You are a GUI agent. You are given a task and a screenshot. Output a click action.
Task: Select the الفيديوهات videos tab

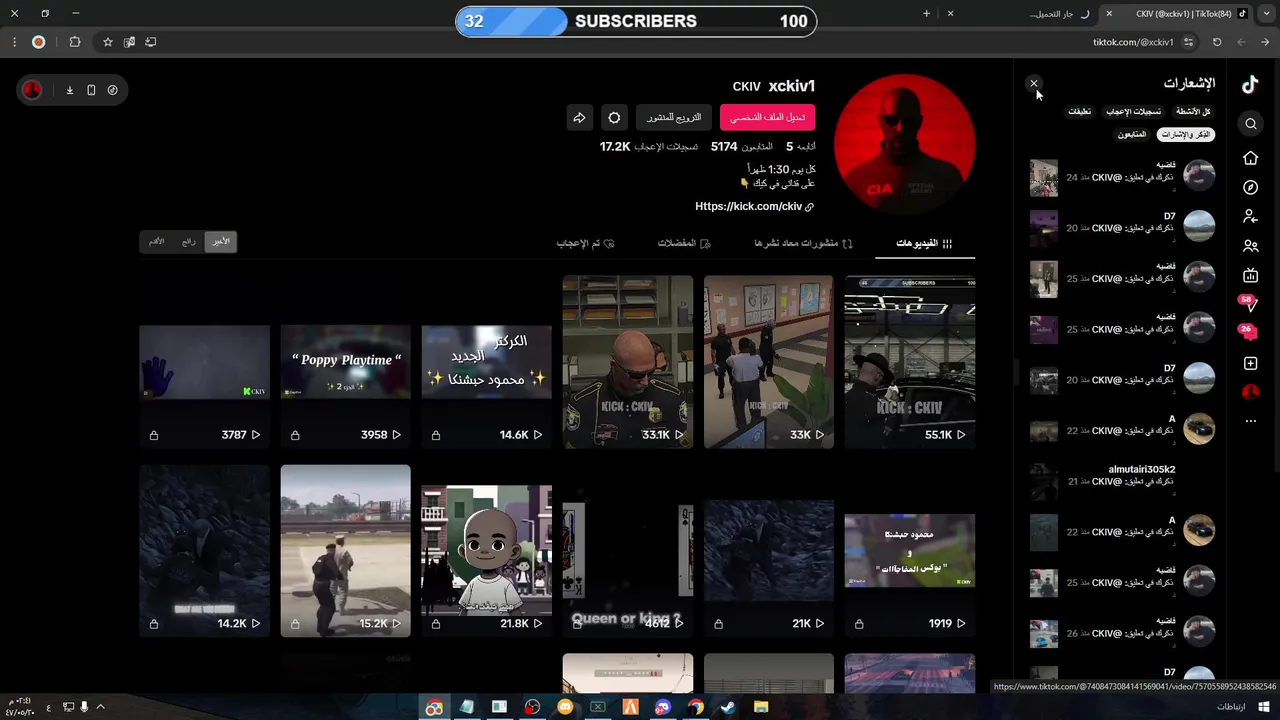[x=925, y=243]
